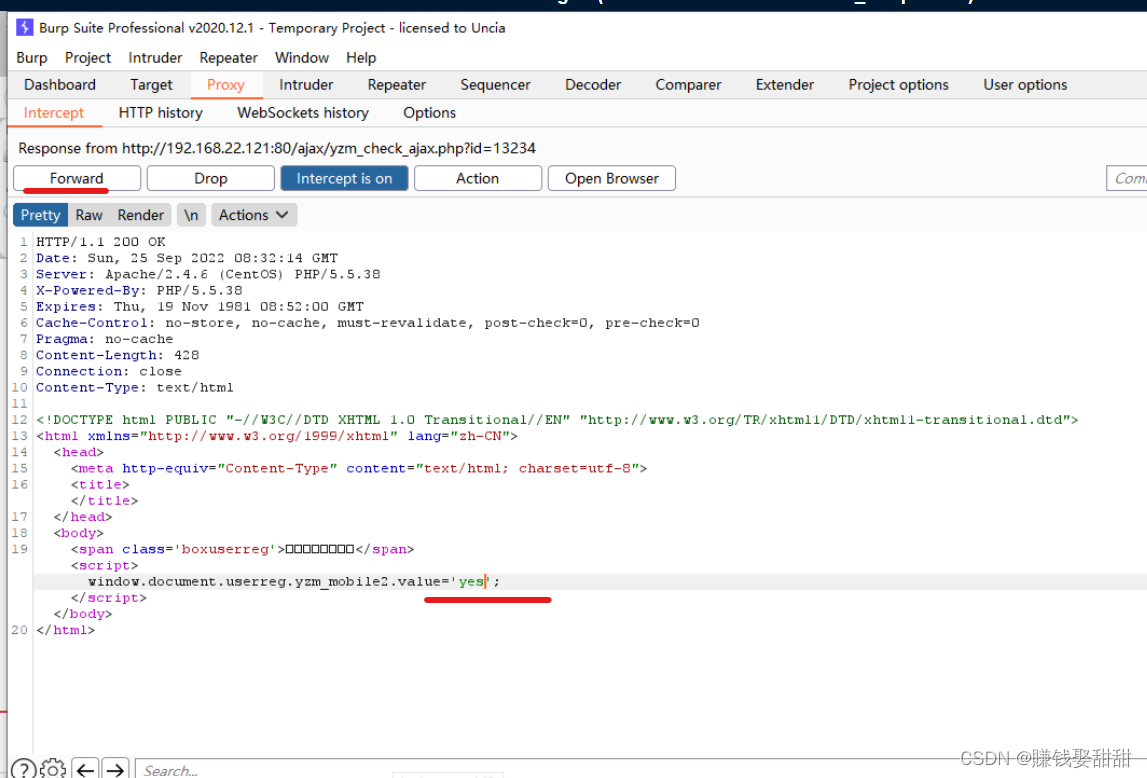The height and width of the screenshot is (778, 1147).
Task: Switch to the Target tab
Action: tap(151, 85)
